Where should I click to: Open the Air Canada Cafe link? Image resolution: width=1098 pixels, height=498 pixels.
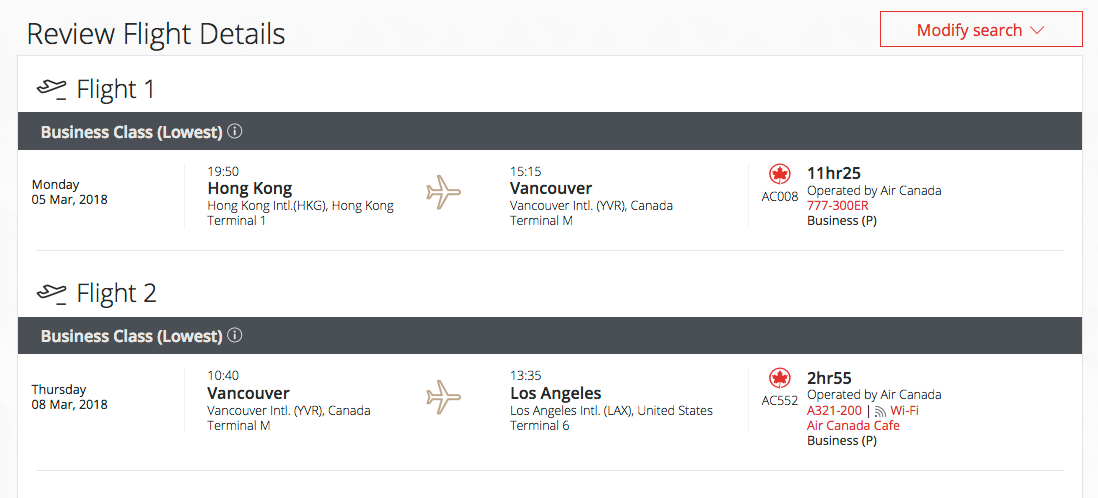853,426
